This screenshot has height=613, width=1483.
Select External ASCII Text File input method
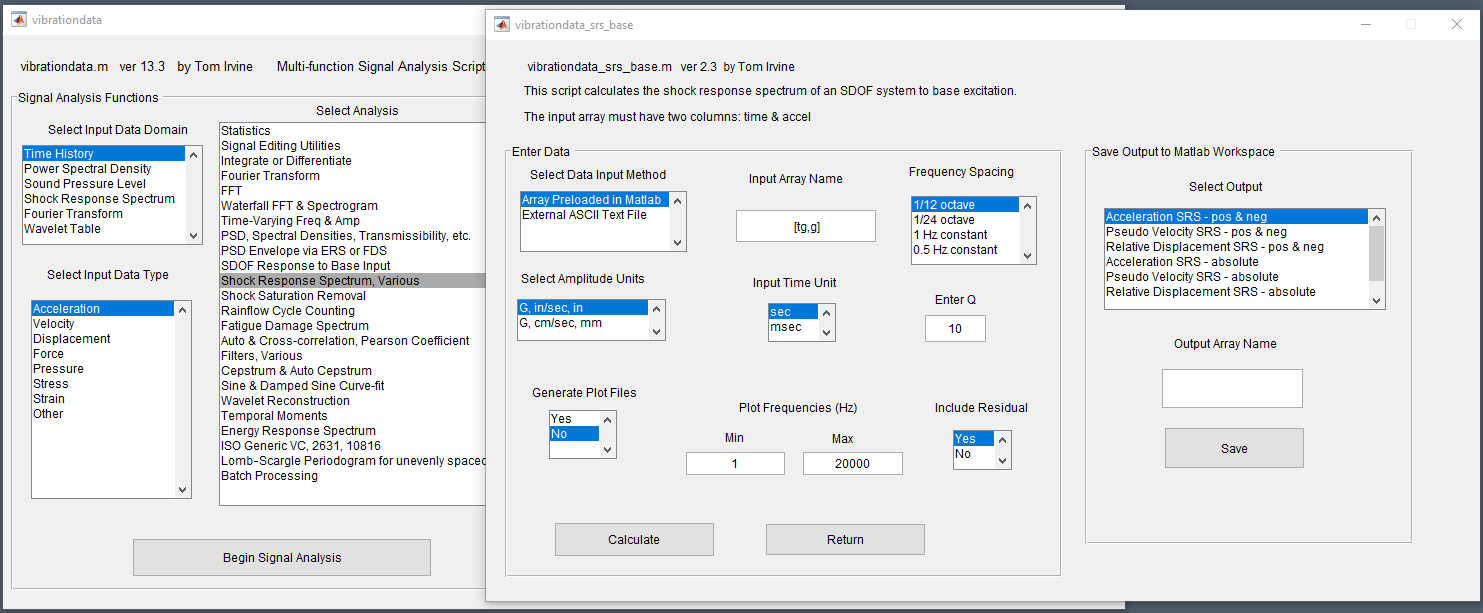(x=584, y=215)
